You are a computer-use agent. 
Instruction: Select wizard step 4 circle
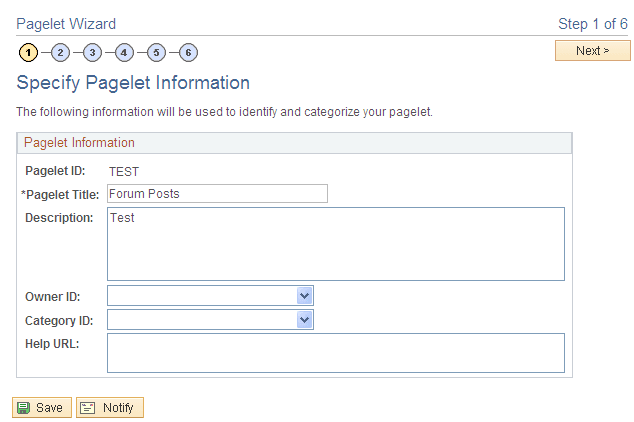point(124,51)
